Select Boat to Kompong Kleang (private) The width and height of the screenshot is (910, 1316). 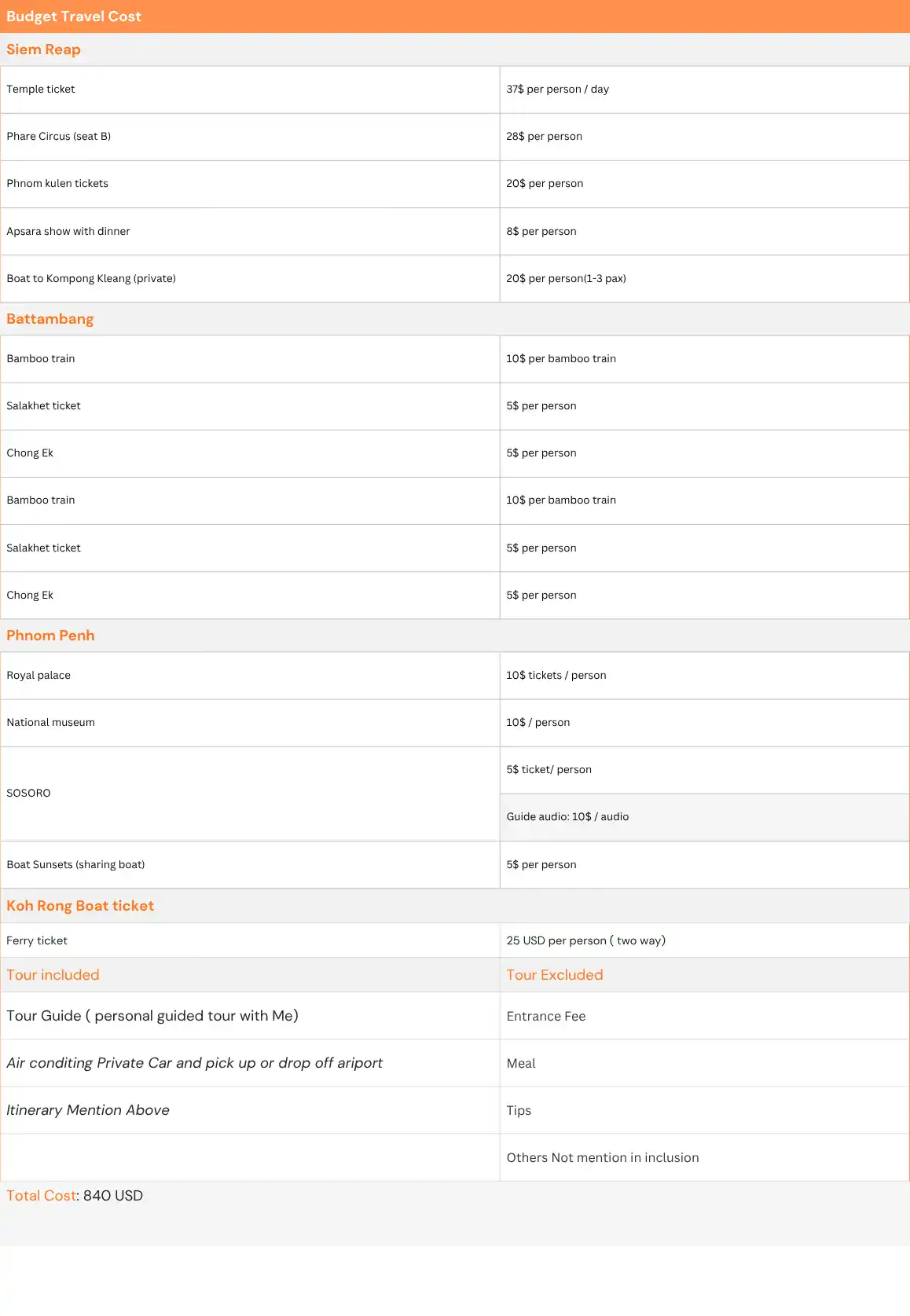point(91,279)
